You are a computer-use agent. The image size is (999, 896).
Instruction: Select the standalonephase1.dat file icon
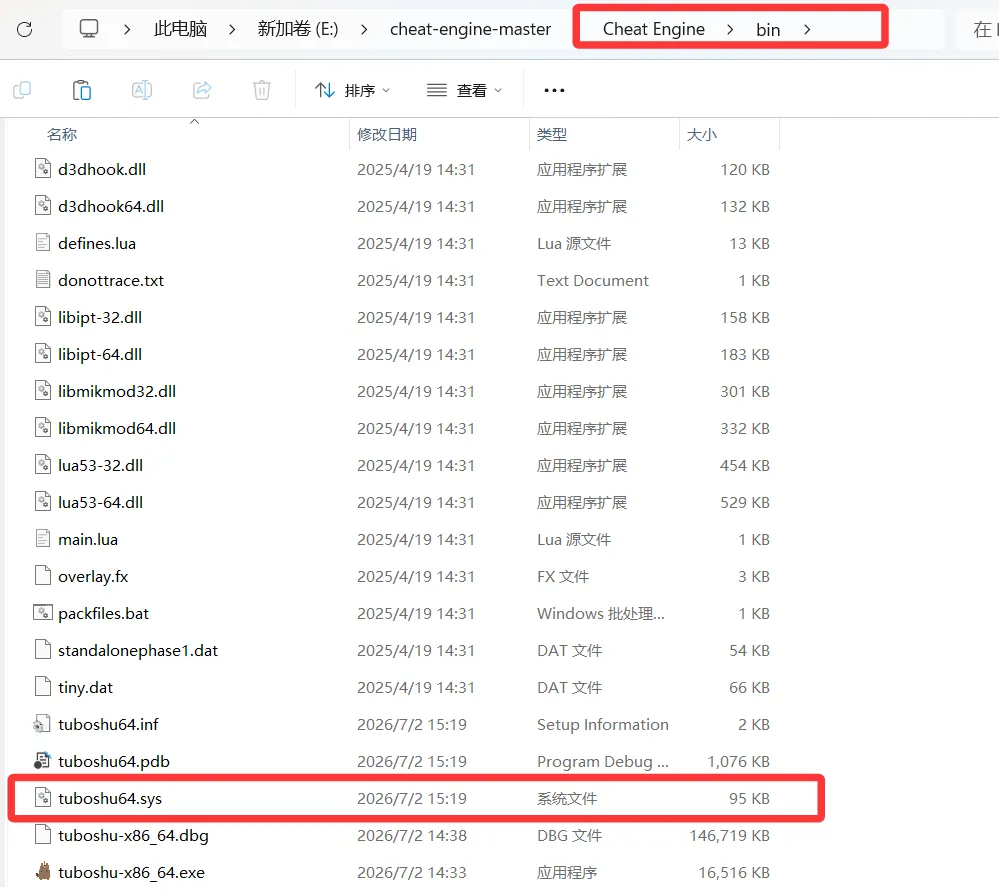click(x=43, y=650)
